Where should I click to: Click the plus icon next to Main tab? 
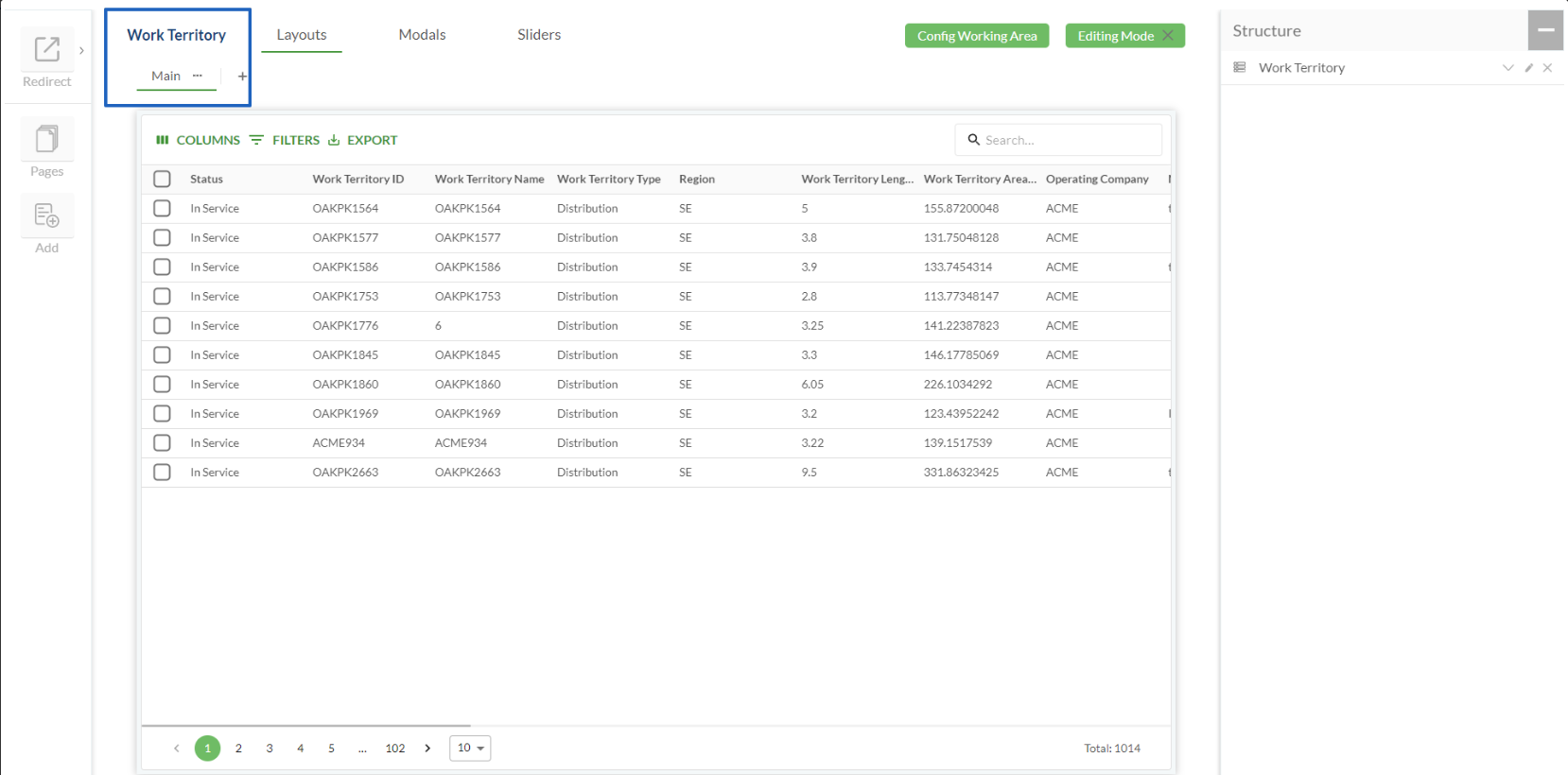point(242,77)
